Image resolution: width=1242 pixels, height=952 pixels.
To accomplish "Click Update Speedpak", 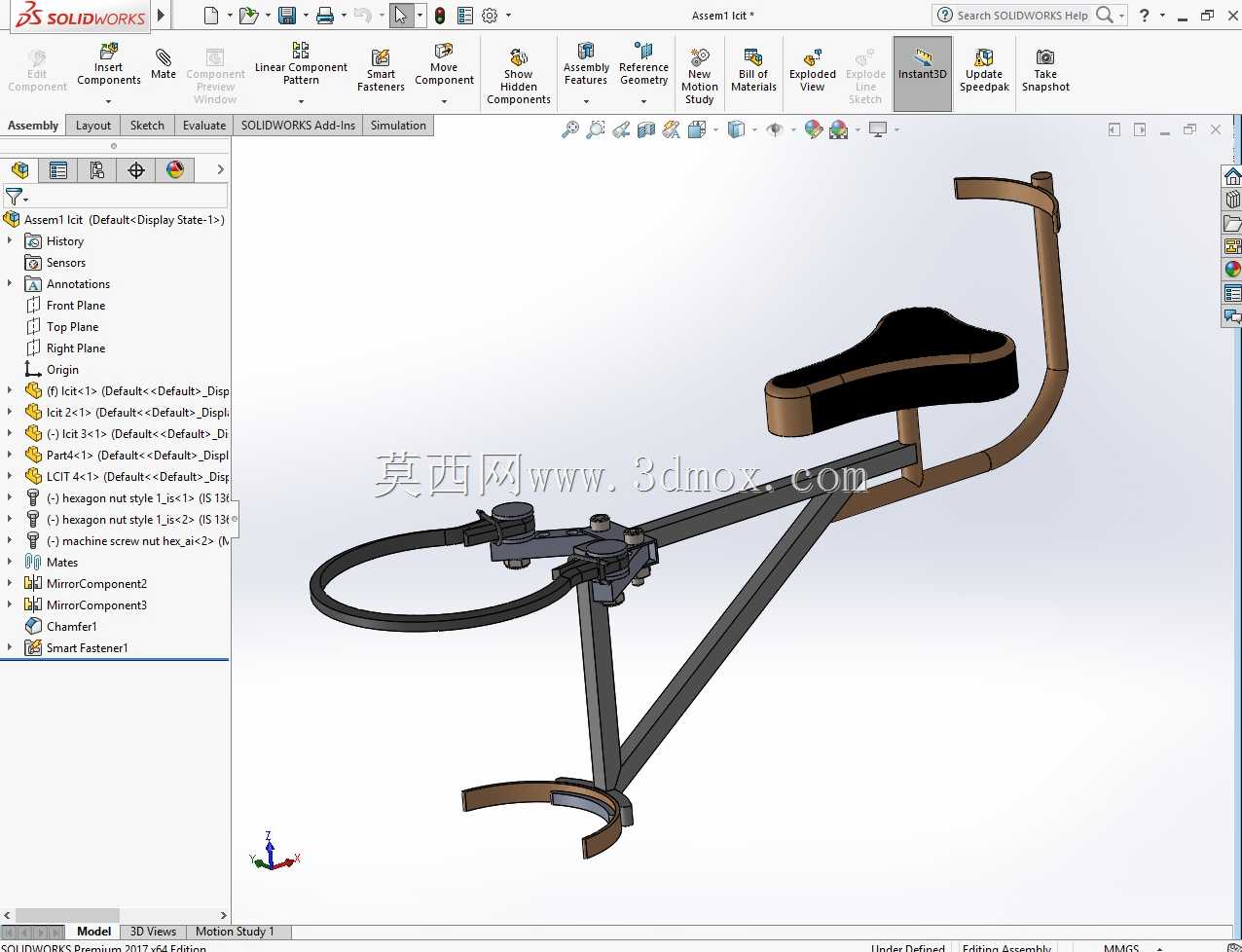I will (x=984, y=70).
